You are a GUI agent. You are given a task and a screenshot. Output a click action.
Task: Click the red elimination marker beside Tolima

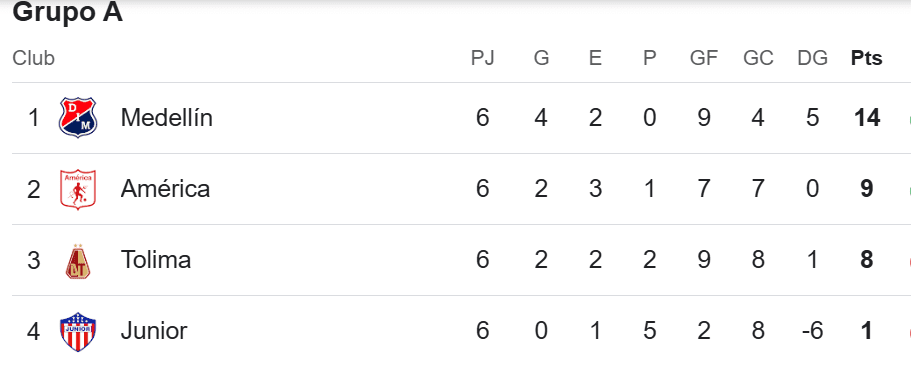(x=908, y=260)
